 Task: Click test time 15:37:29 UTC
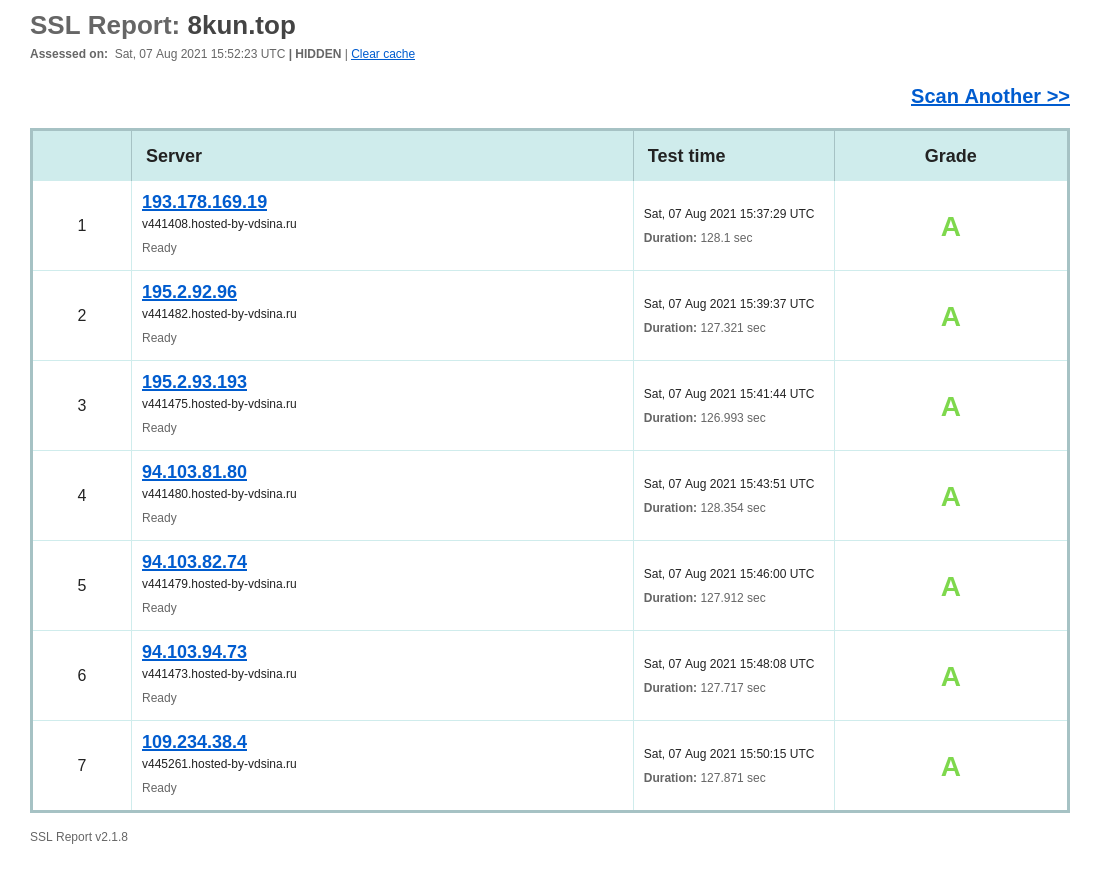[x=729, y=214]
